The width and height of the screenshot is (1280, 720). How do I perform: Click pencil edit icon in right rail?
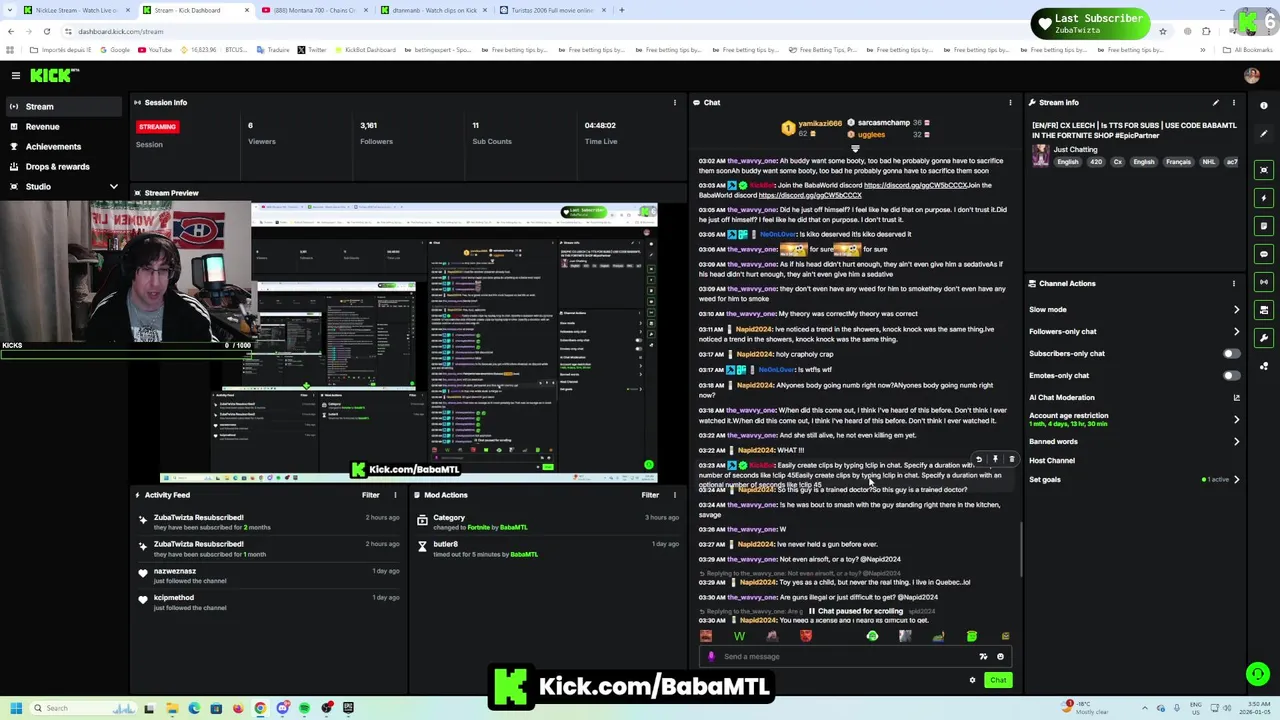coord(1264,134)
